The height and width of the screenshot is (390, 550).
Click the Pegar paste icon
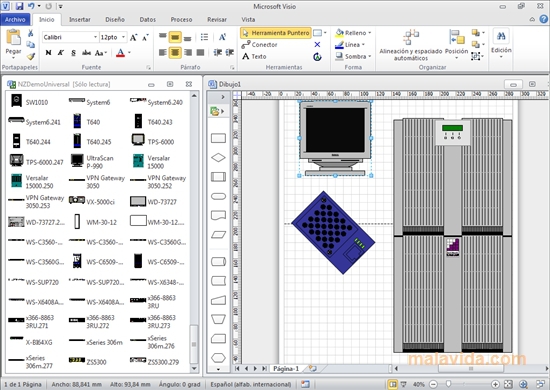(x=13, y=38)
